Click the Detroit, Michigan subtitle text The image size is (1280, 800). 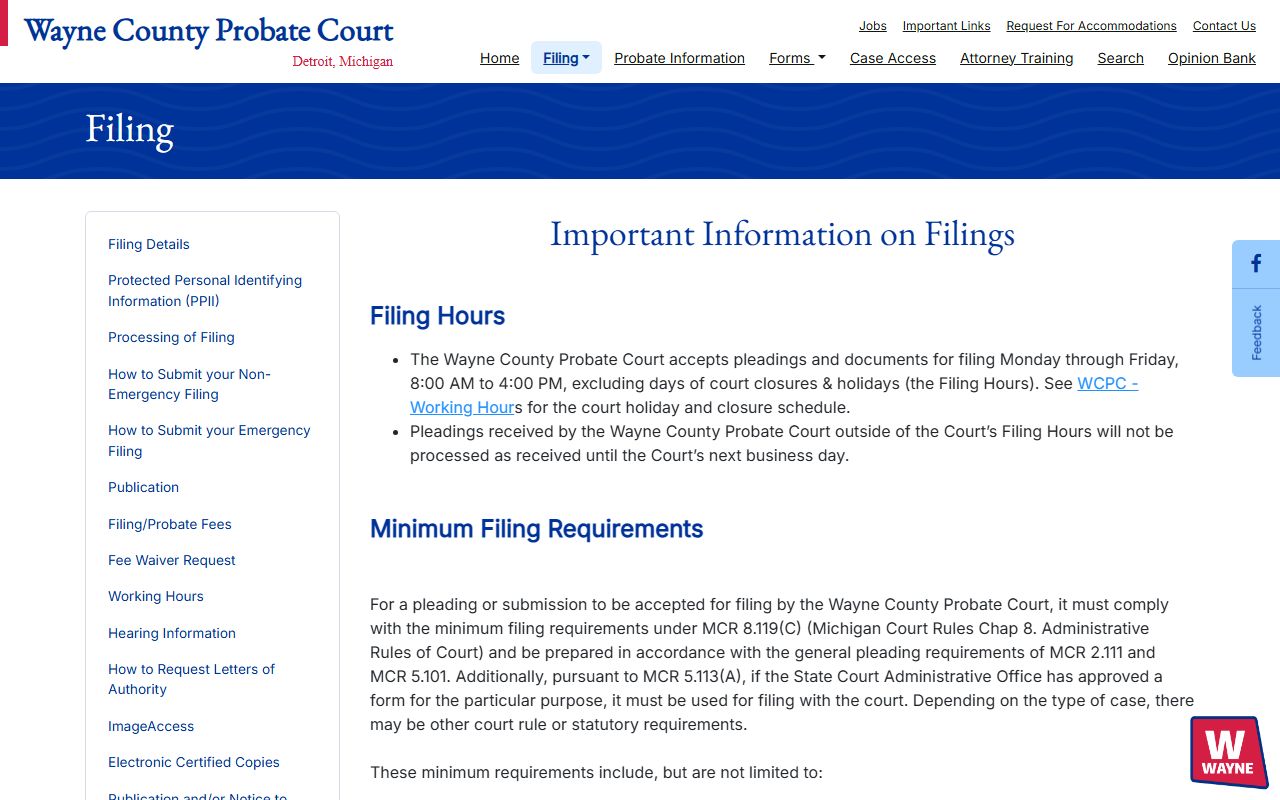click(342, 62)
